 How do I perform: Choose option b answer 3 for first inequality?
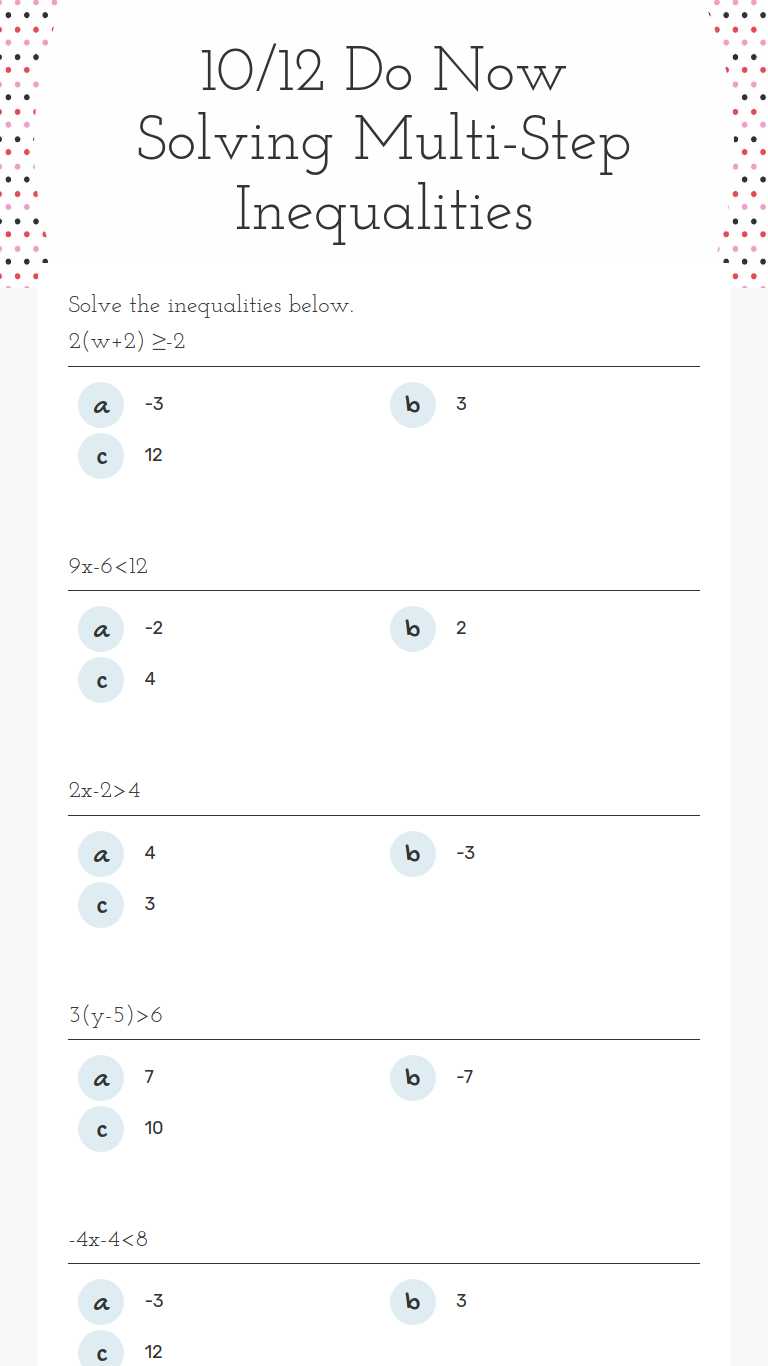point(413,405)
